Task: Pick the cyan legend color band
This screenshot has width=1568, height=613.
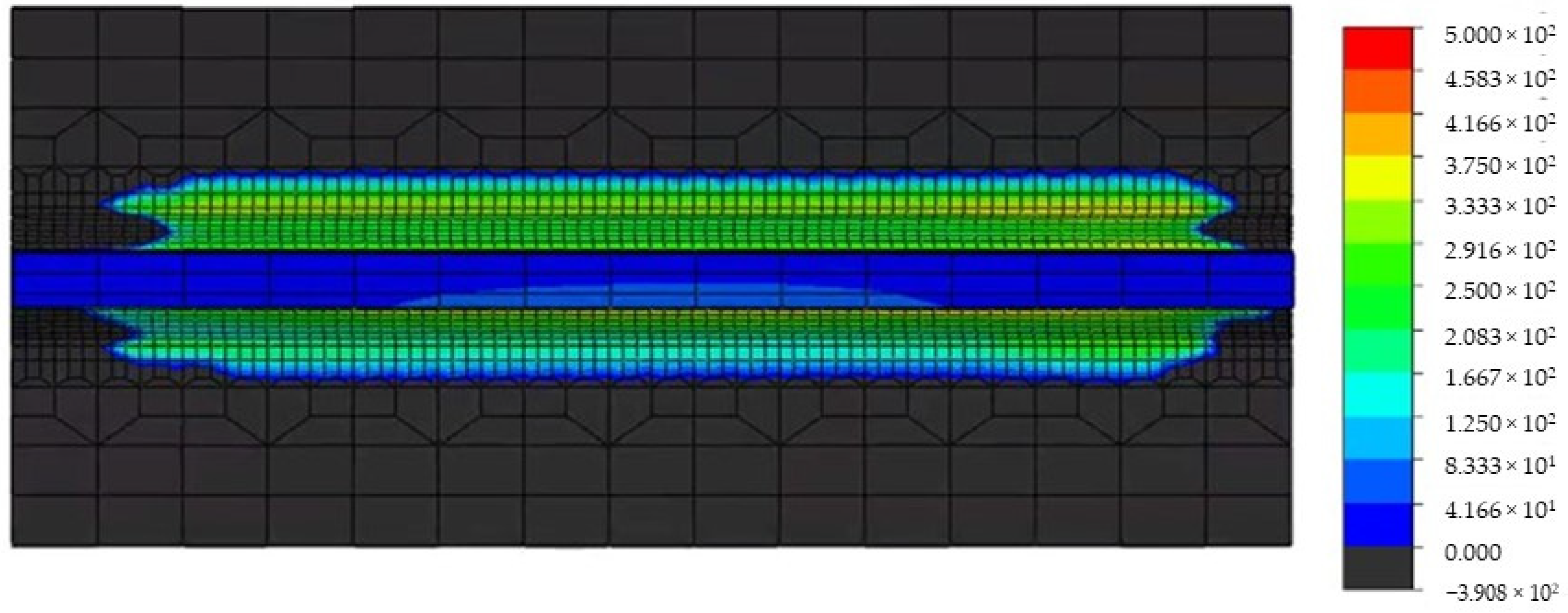Action: point(1378,395)
